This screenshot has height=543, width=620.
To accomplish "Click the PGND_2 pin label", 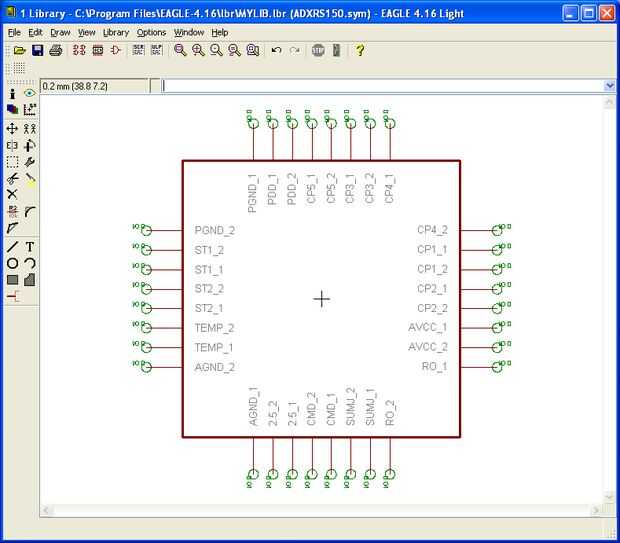I will pyautogui.click(x=215, y=231).
